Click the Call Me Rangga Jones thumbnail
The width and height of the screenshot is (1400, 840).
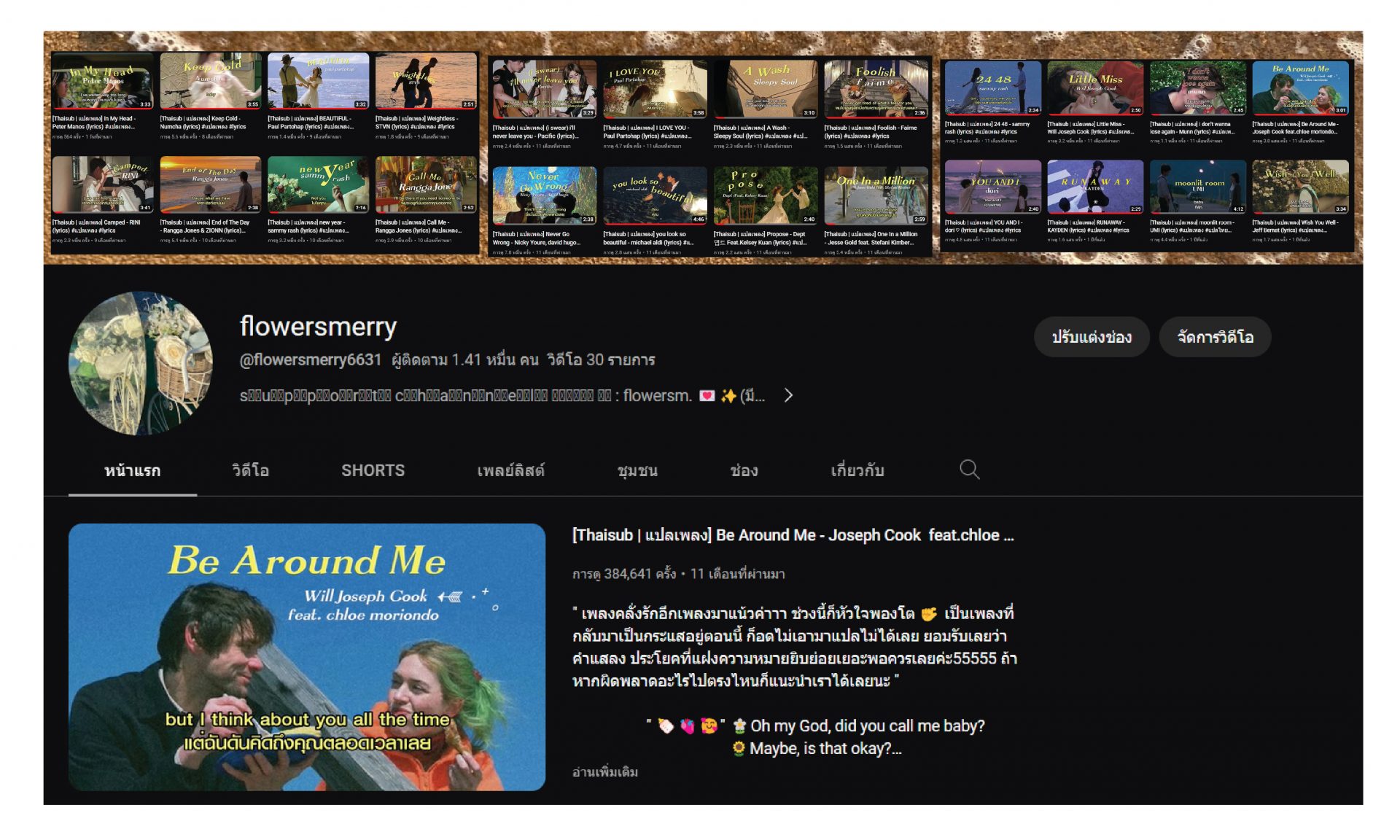coord(425,184)
